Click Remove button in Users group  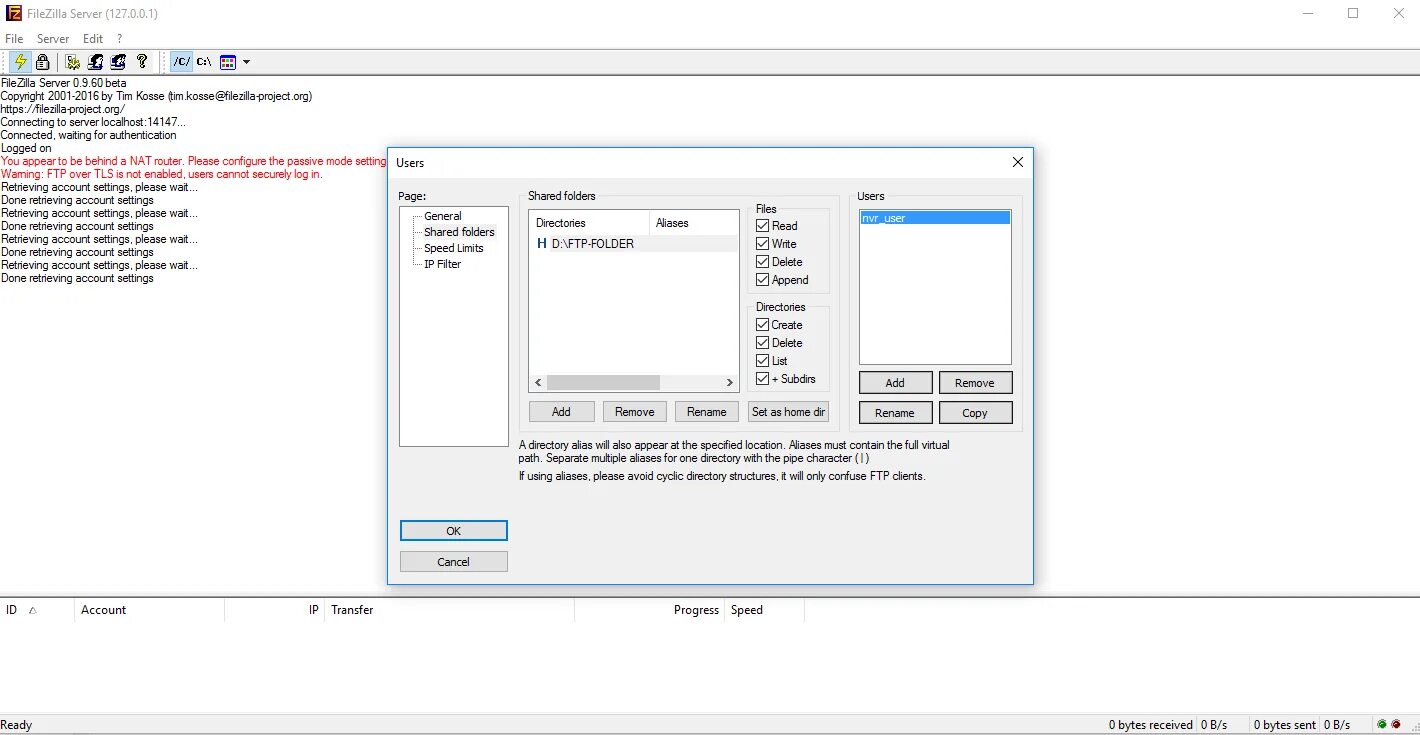coord(975,383)
